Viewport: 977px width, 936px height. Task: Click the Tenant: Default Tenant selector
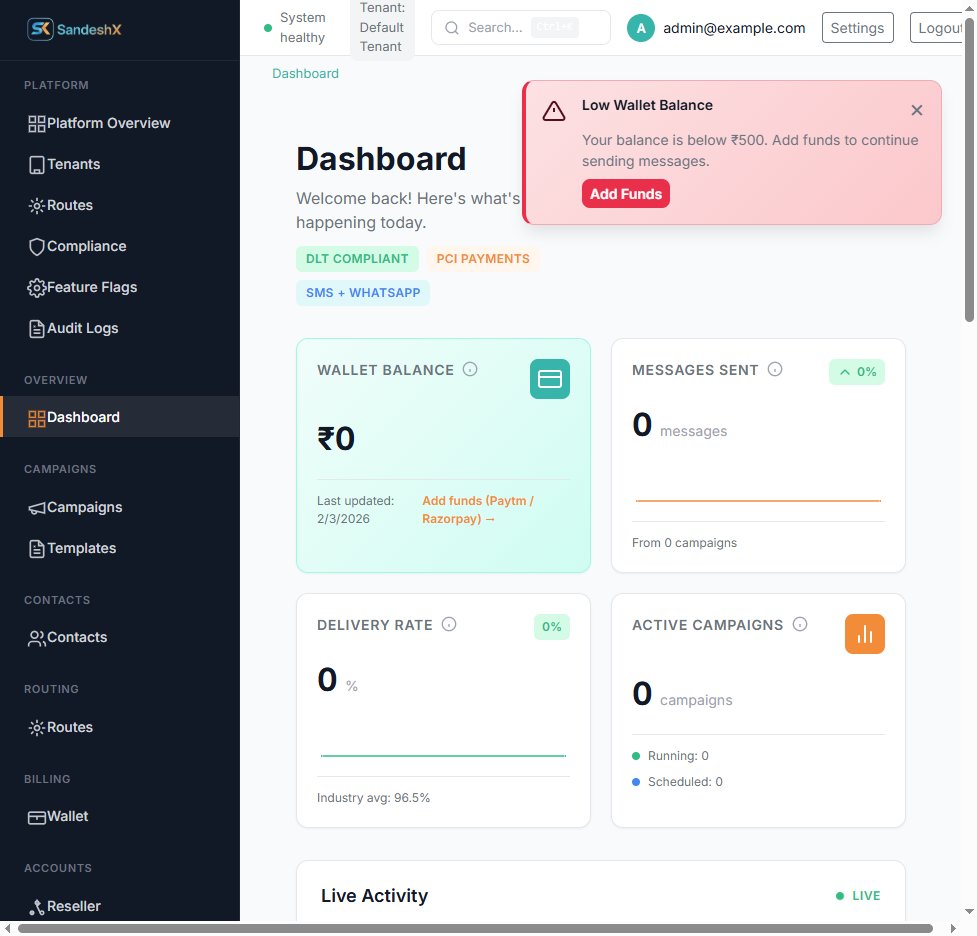tap(382, 27)
